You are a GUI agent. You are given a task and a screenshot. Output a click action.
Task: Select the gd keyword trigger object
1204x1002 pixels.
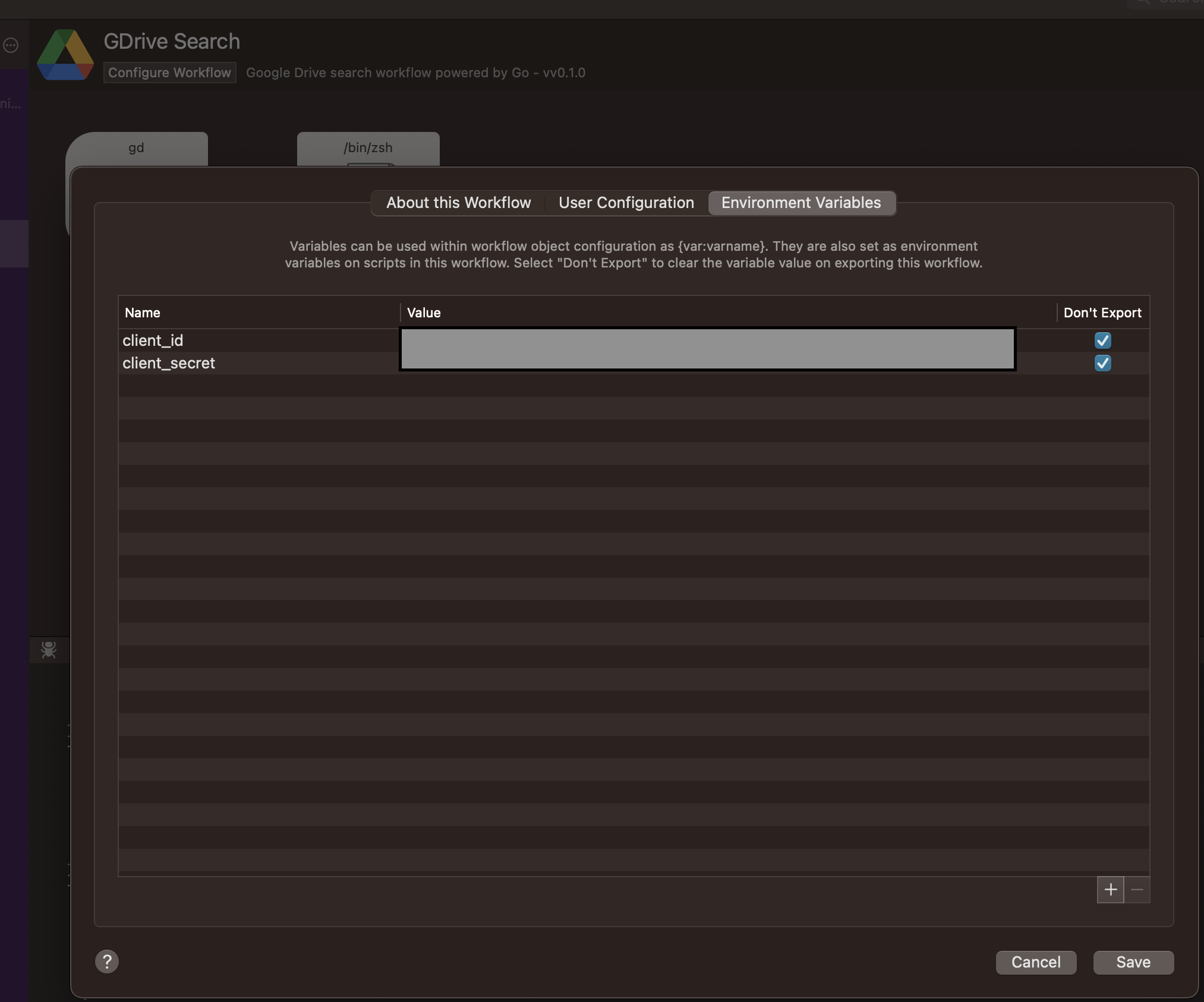[x=136, y=148]
